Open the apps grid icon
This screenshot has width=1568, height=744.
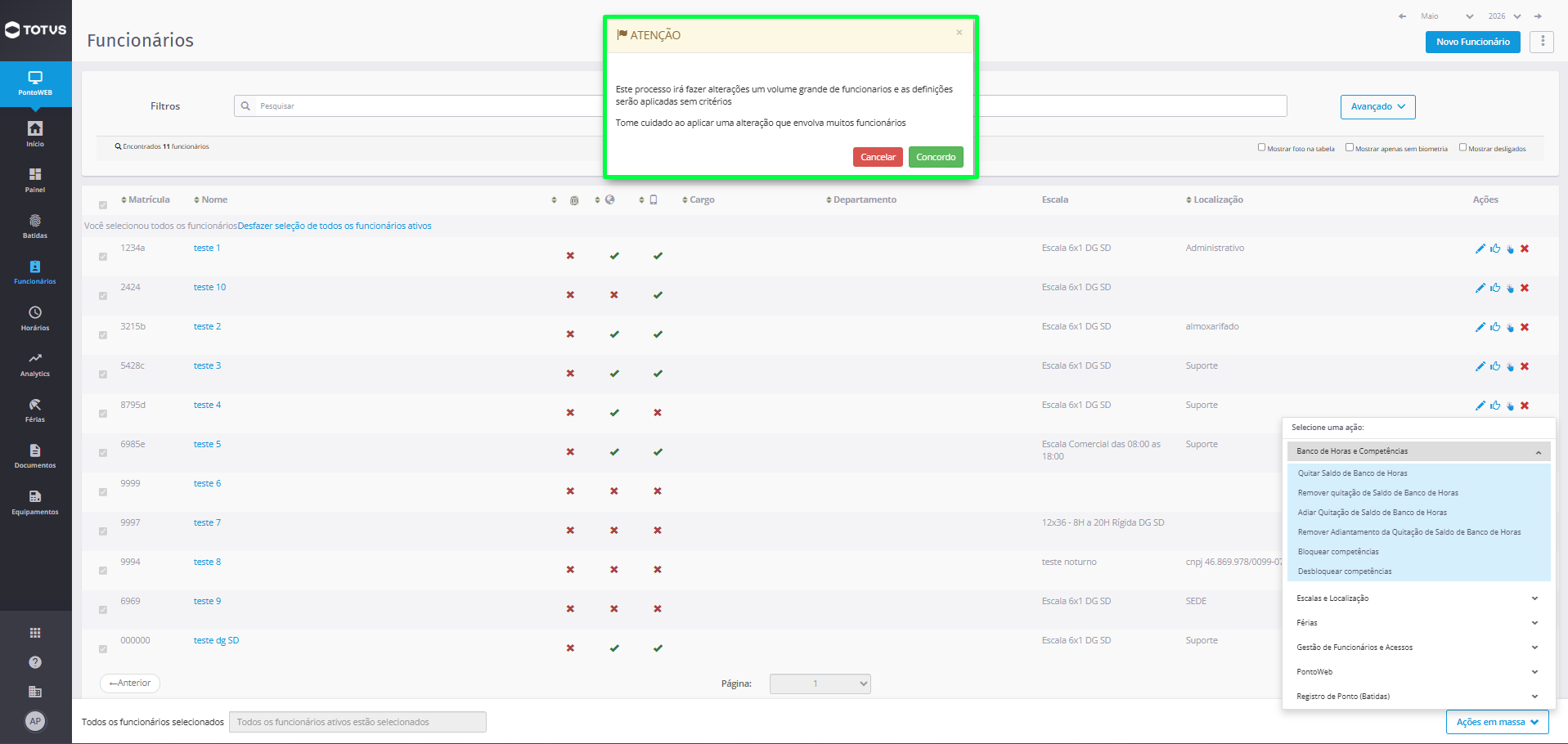point(35,633)
